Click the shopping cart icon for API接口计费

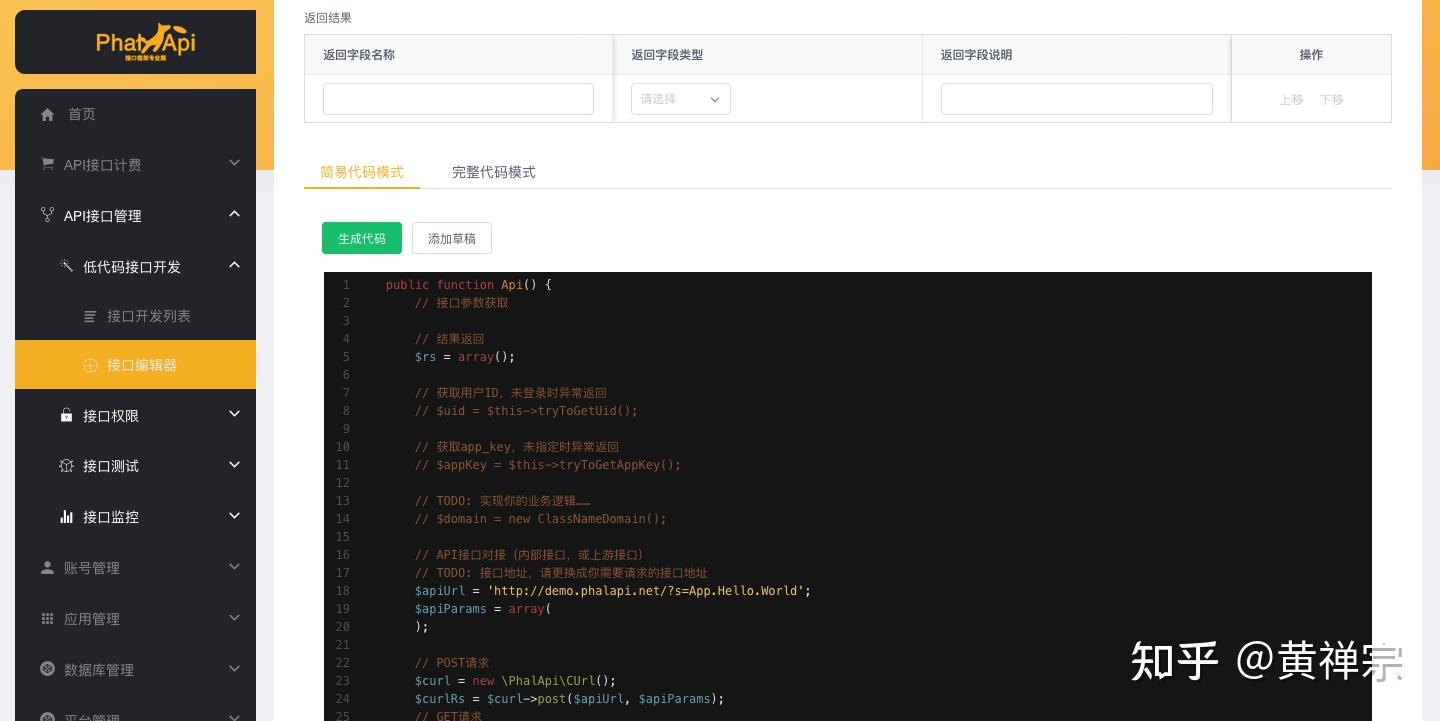point(47,164)
